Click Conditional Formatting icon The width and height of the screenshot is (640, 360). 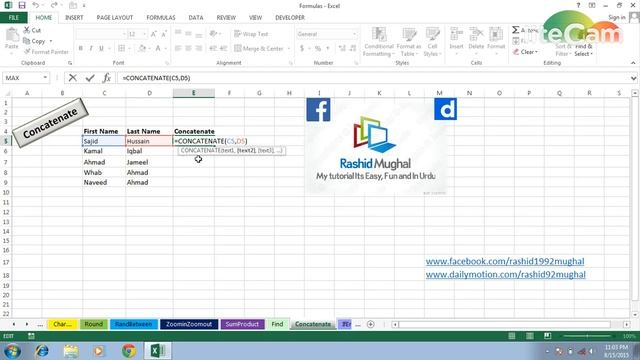pos(379,35)
